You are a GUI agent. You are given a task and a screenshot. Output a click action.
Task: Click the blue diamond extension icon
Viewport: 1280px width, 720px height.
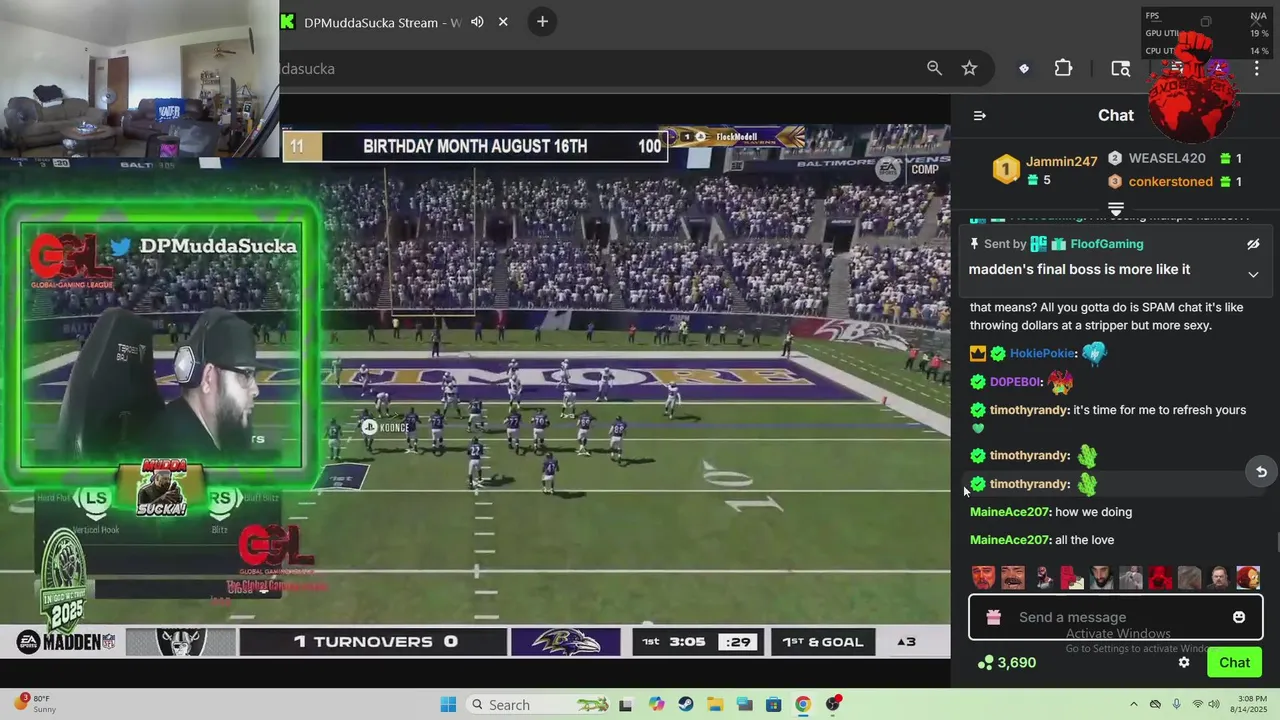click(1023, 68)
